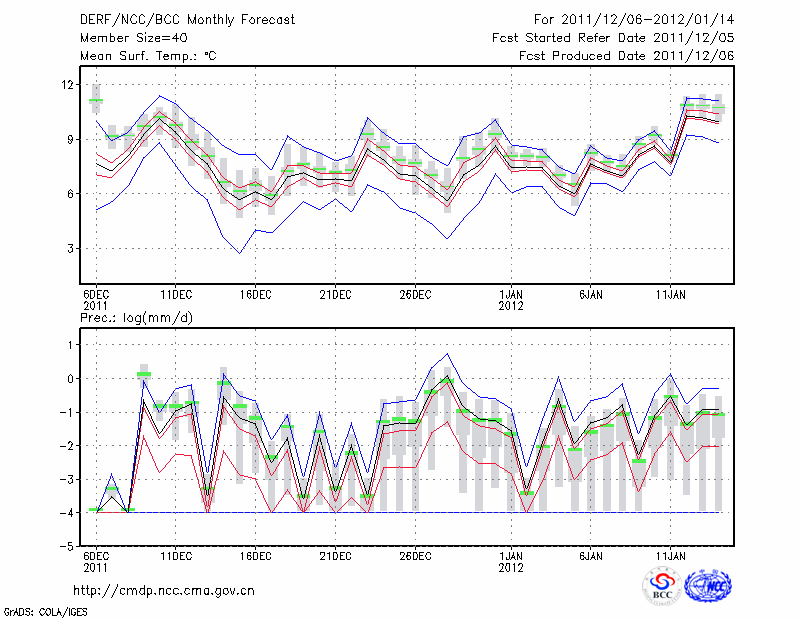
Task: Click 6DEC 2011 label under precipitation chart
Action: pyautogui.click(x=96, y=560)
